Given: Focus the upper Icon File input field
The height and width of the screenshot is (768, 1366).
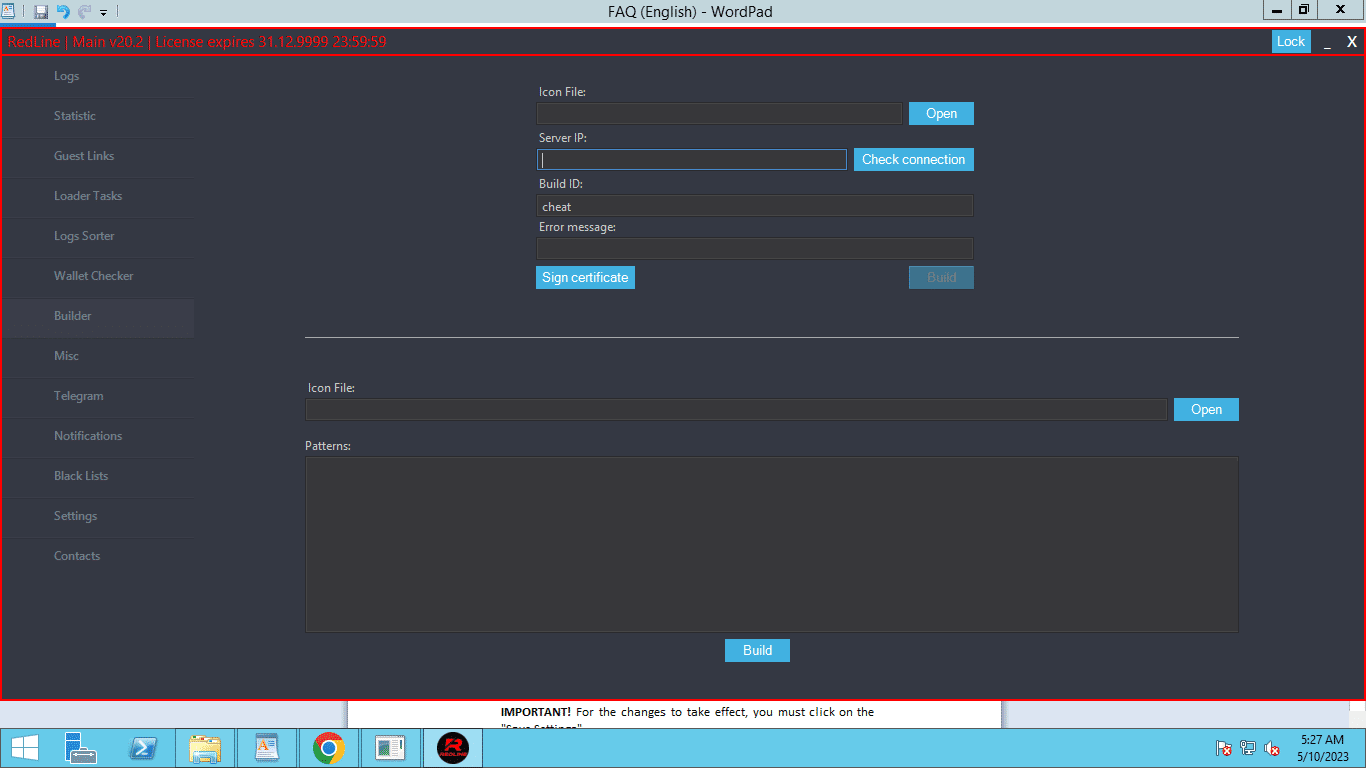Looking at the screenshot, I should pos(720,114).
